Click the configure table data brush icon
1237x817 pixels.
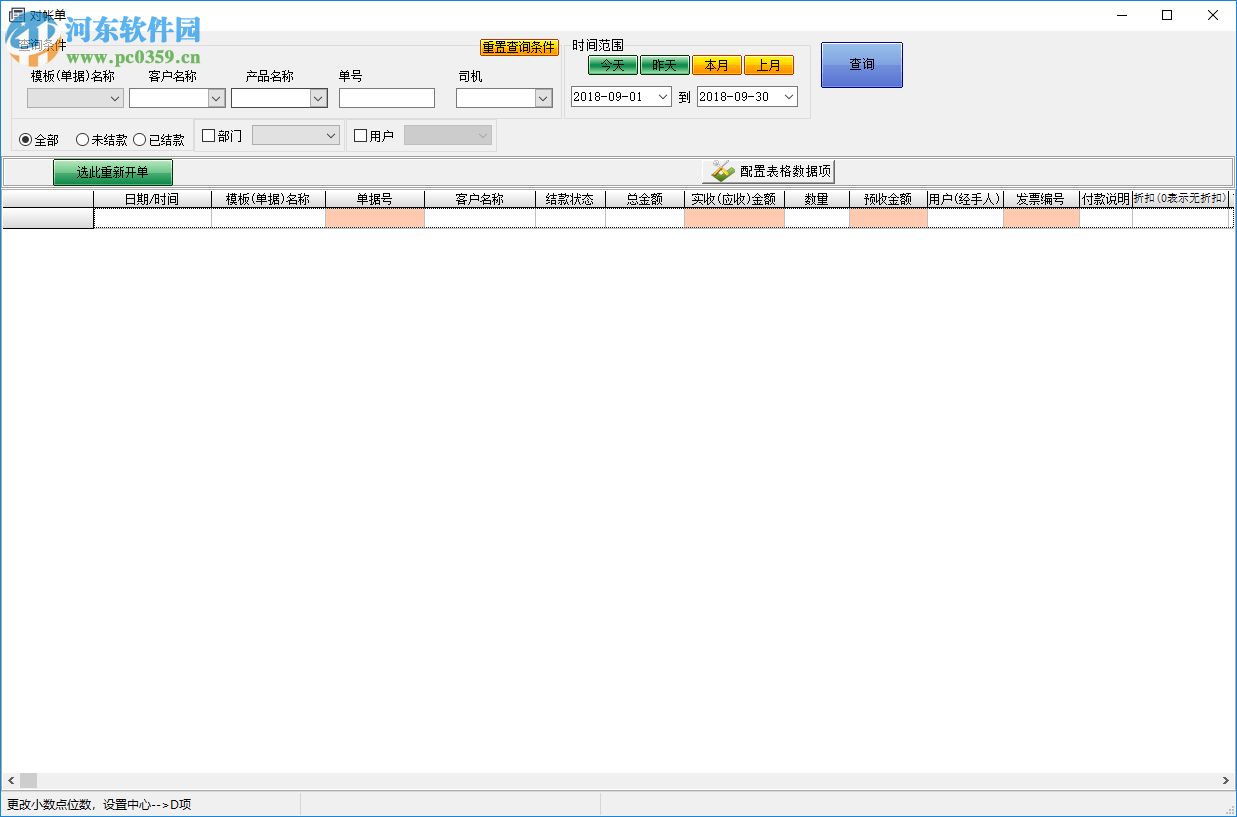tap(719, 170)
